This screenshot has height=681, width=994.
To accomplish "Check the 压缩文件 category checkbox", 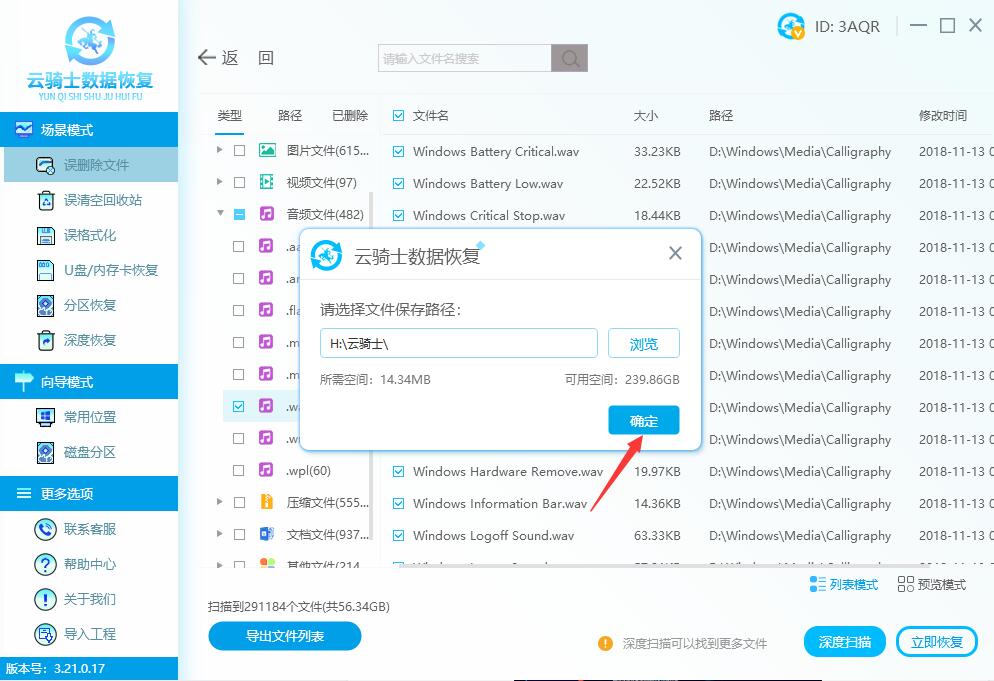I will click(x=240, y=502).
